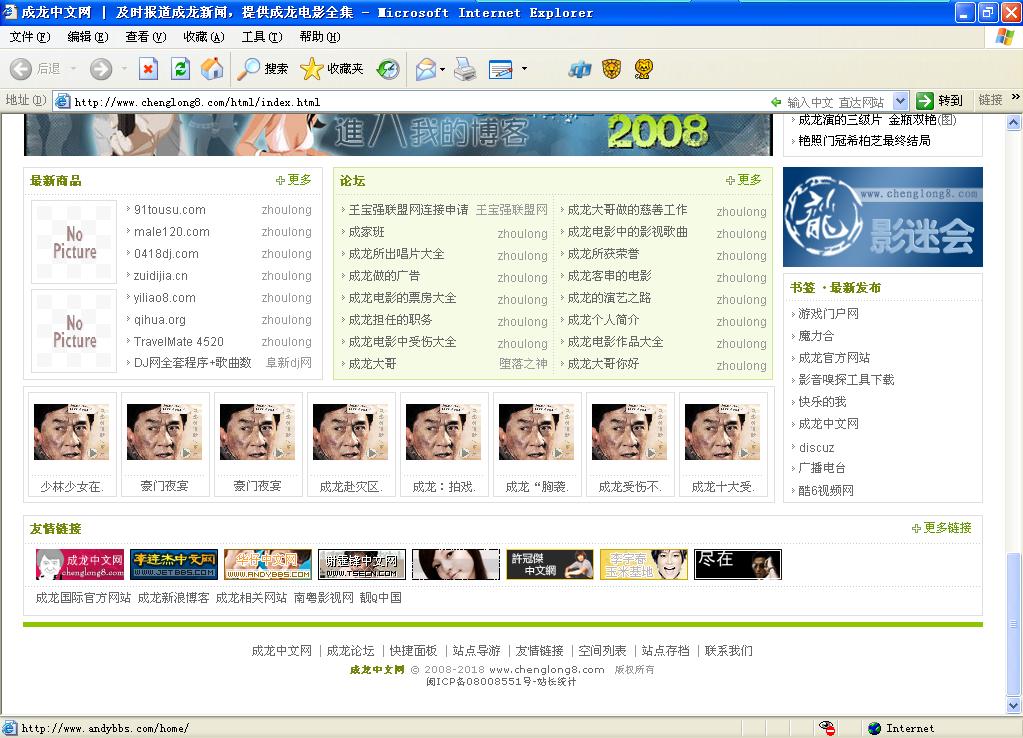Open the 查看(V) menu

click(x=145, y=37)
